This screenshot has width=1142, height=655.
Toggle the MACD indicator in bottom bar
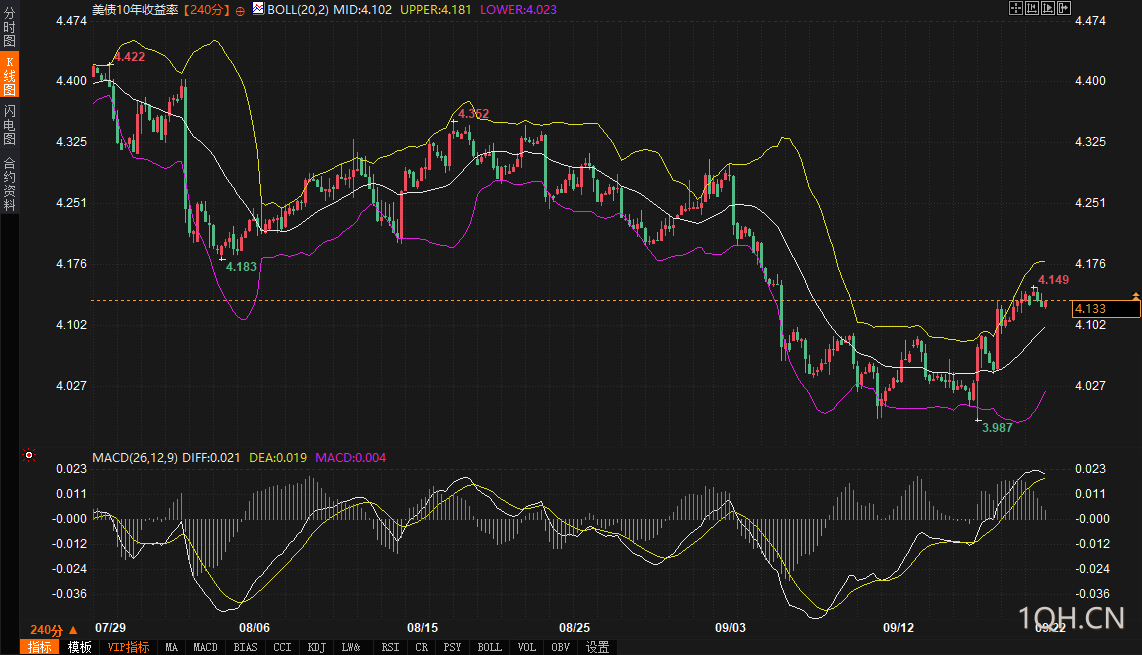coord(205,647)
